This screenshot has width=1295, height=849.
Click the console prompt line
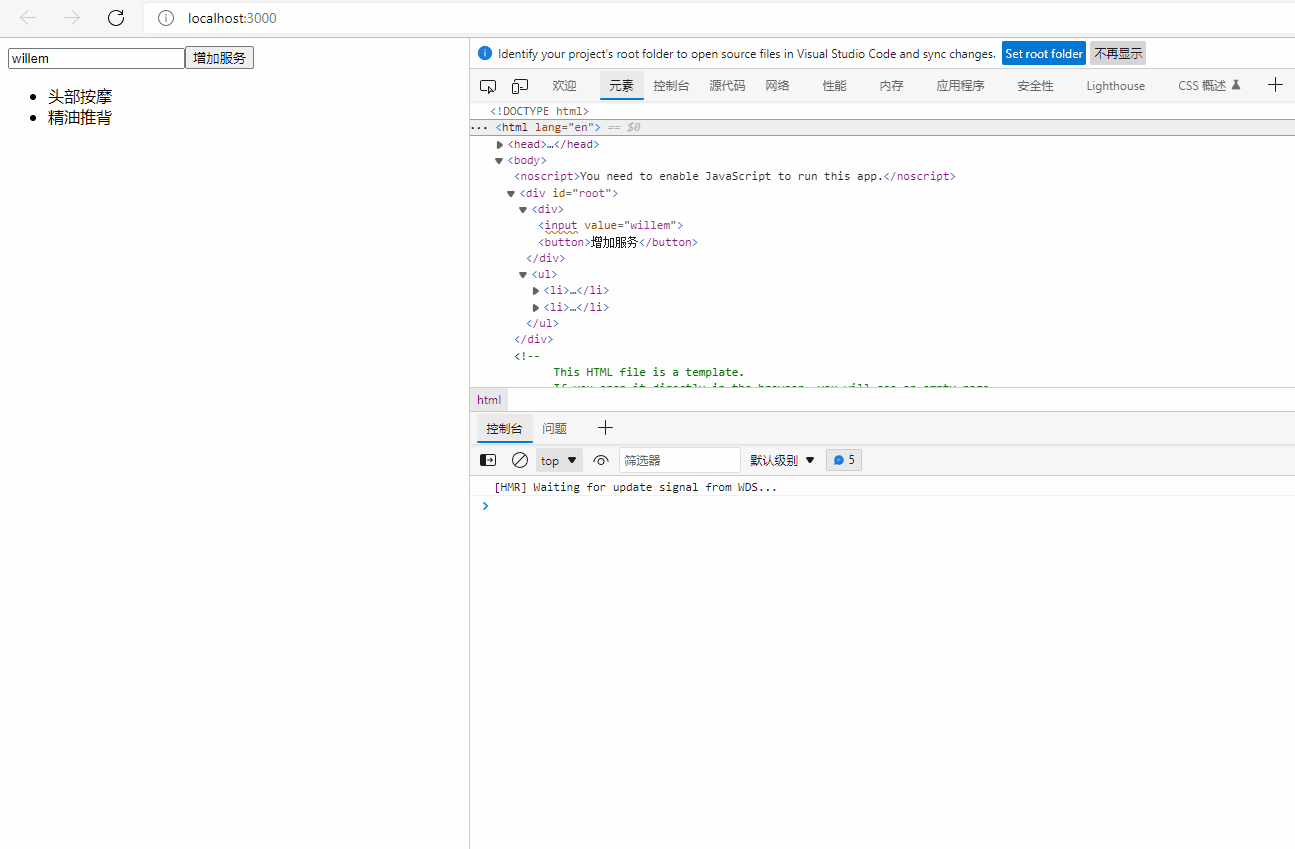882,506
